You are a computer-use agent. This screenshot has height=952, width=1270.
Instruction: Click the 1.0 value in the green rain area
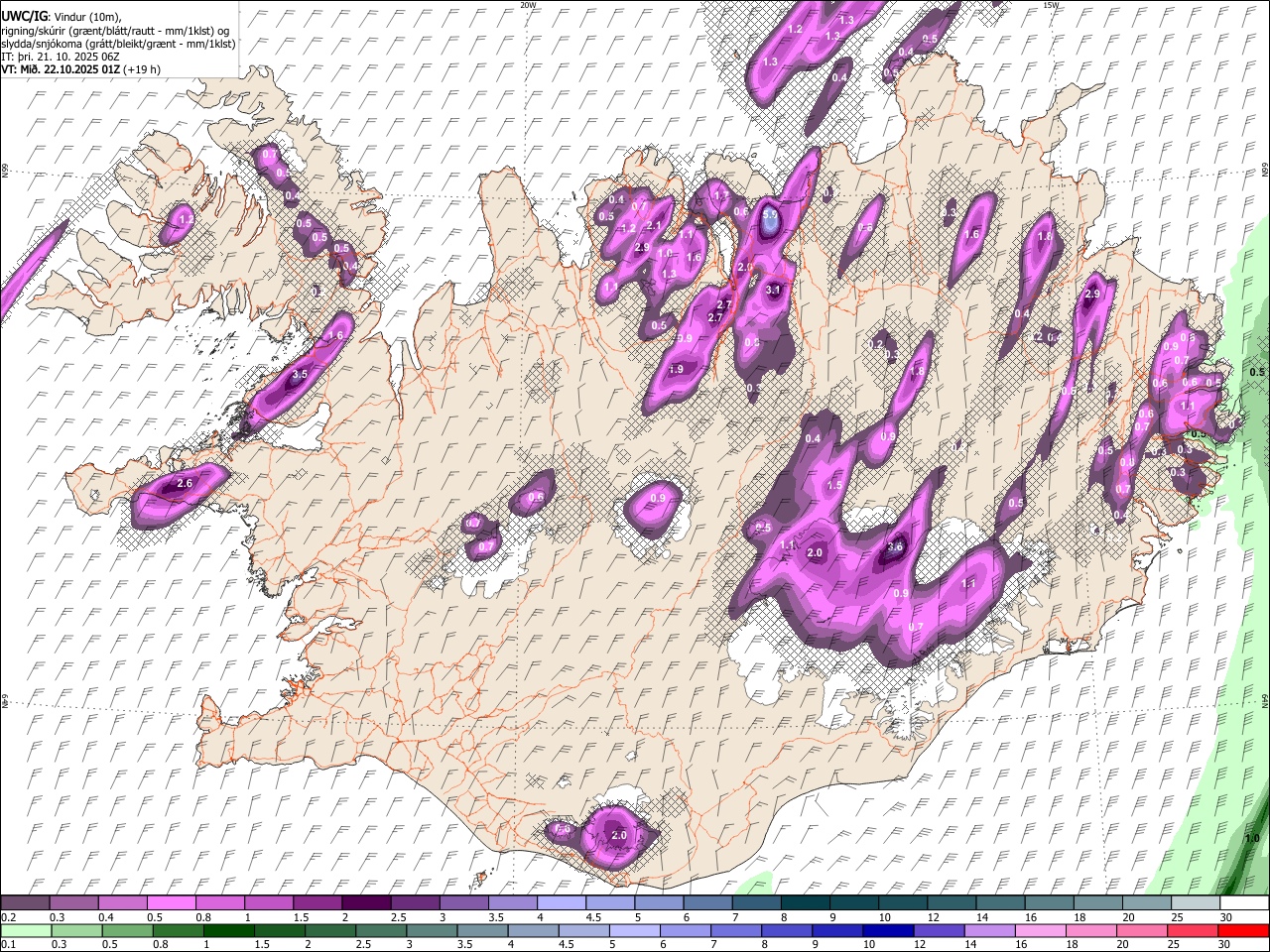pos(1252,839)
